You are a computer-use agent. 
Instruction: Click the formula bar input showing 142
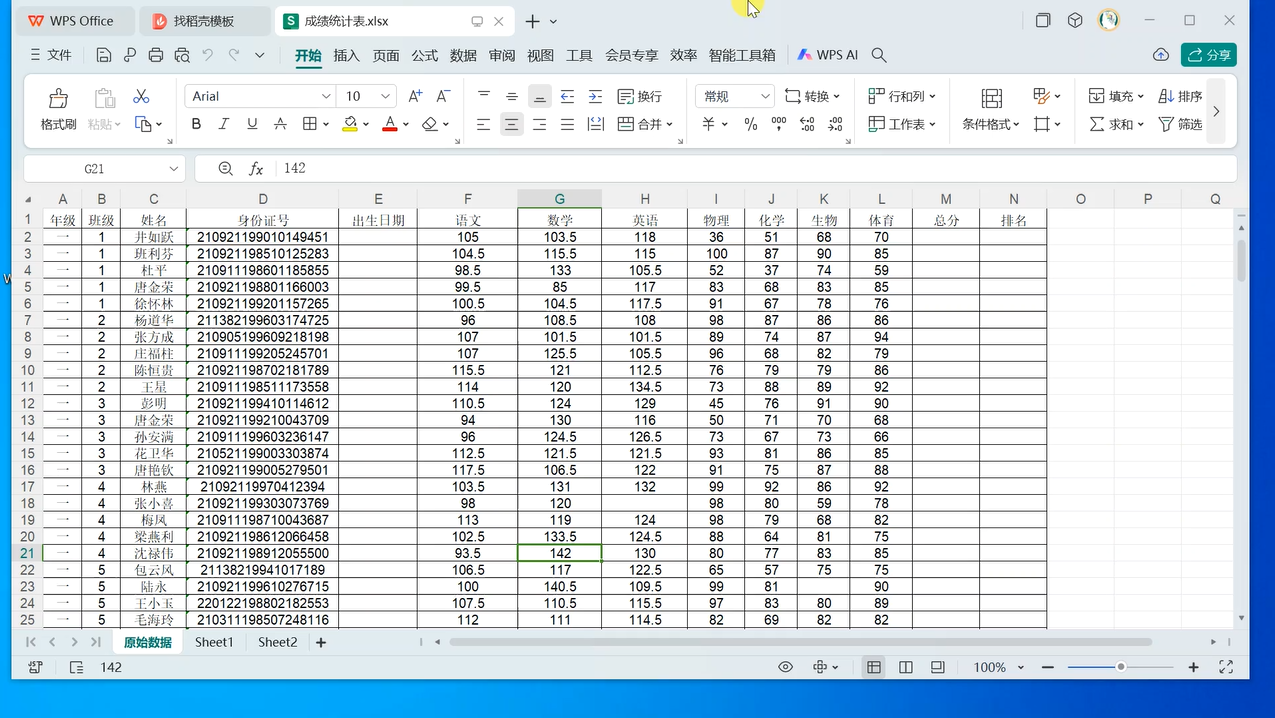(x=700, y=169)
